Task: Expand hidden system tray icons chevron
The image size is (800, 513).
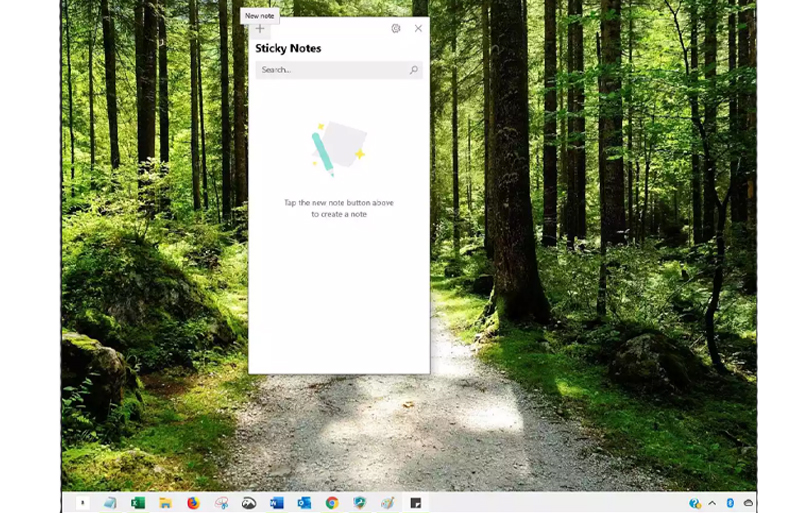Action: click(712, 503)
